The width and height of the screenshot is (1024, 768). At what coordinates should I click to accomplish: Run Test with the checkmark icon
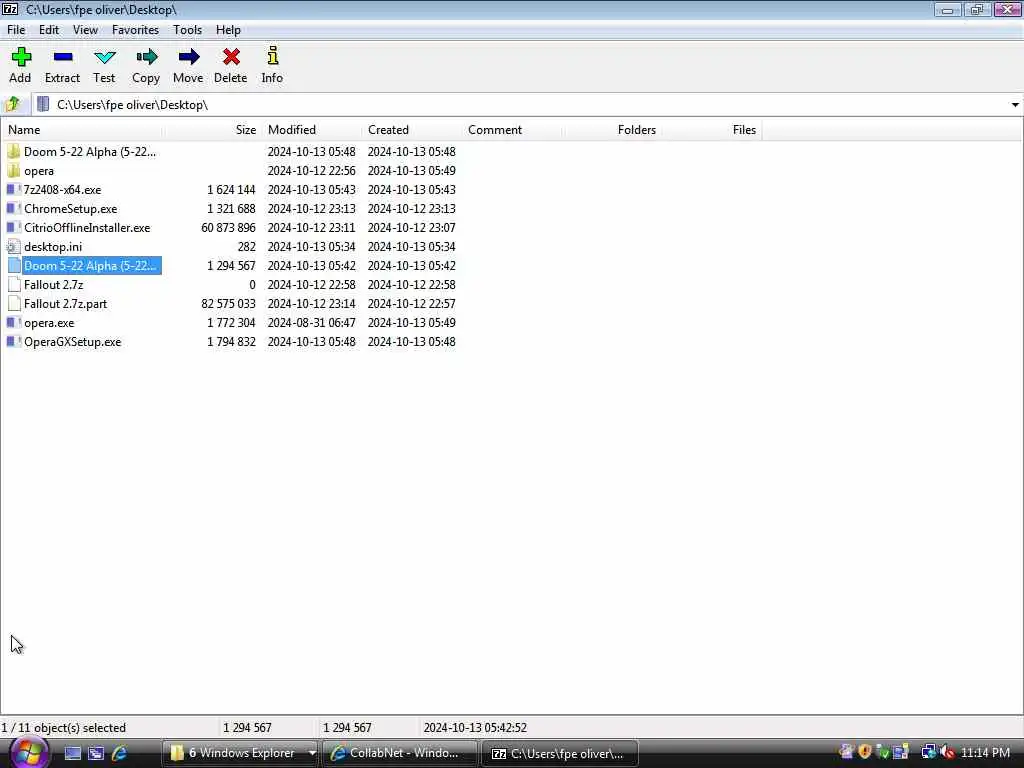point(104,57)
